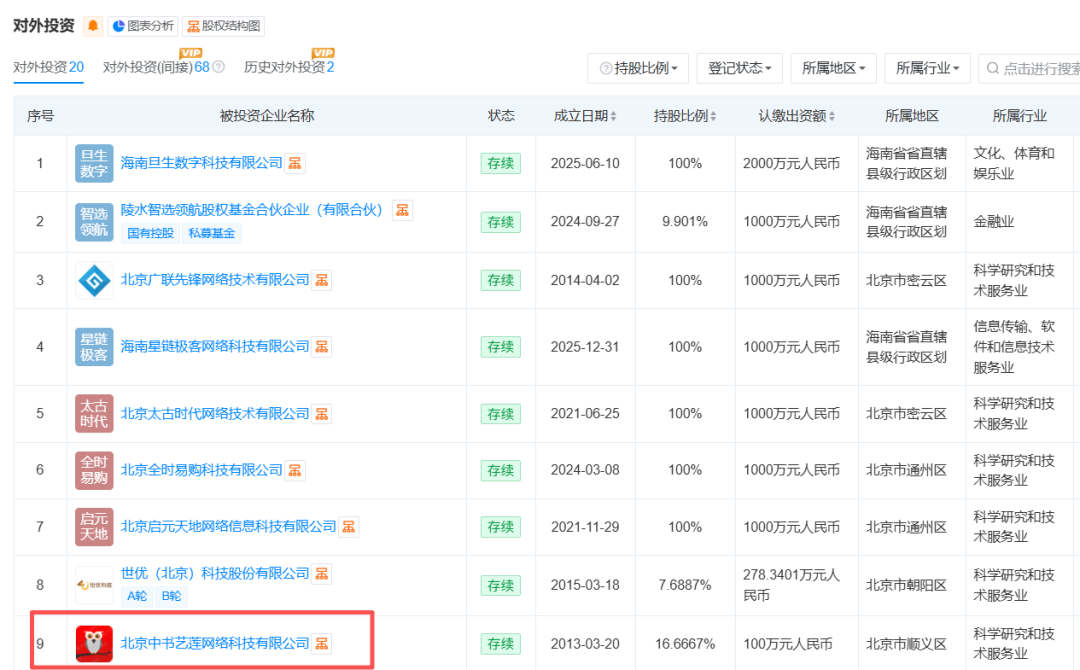1080x670 pixels.
Task: Click the 旦生数字 company logo
Action: (93, 163)
